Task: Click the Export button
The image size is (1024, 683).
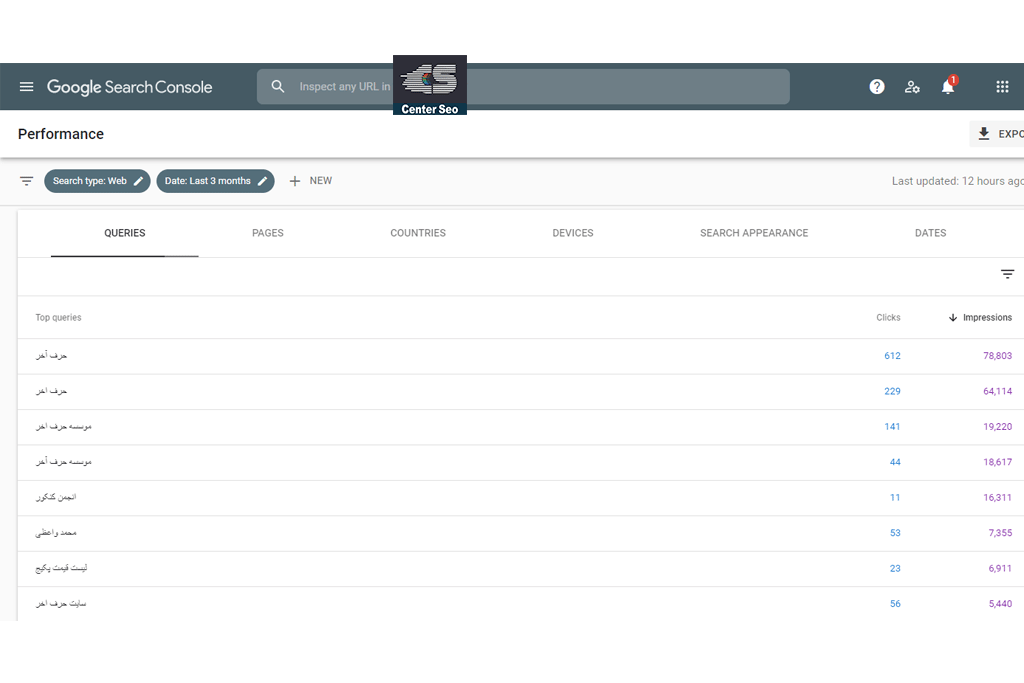Action: tap(998, 134)
